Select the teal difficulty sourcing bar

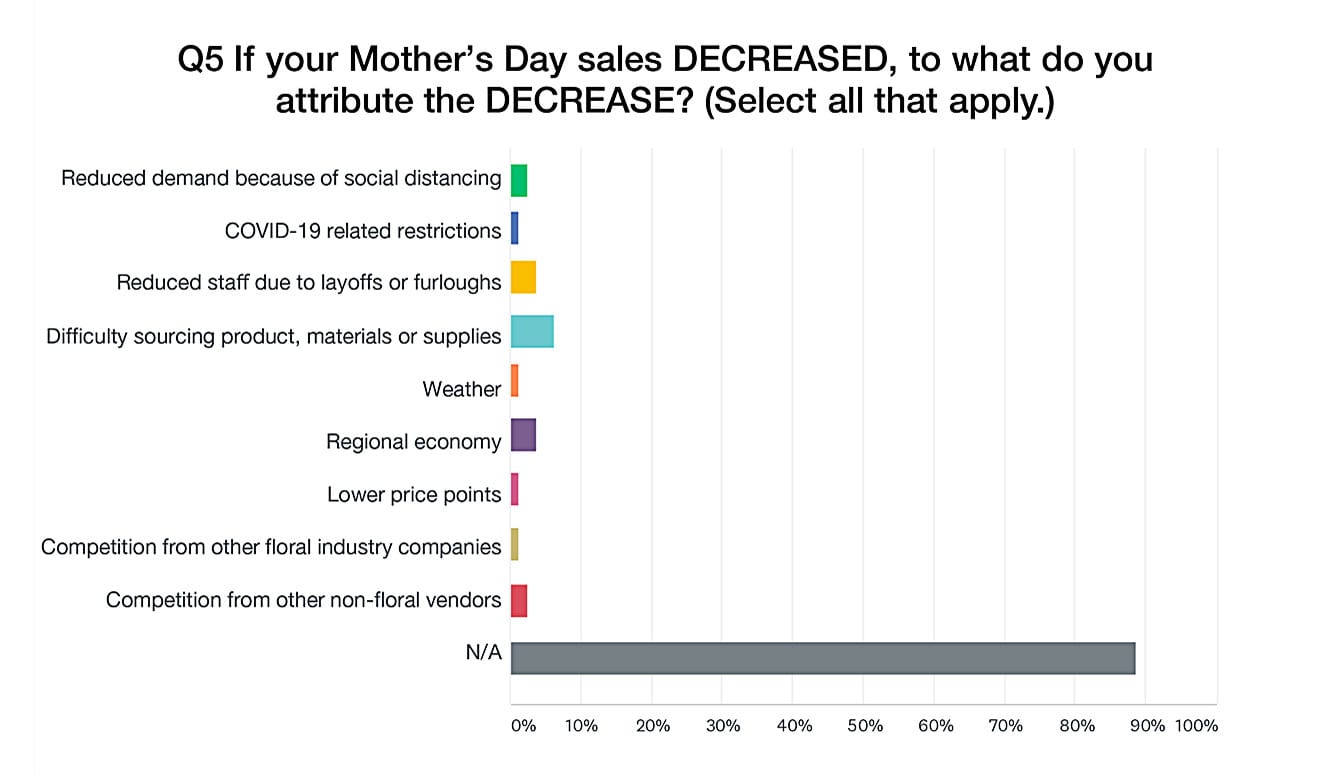click(532, 331)
